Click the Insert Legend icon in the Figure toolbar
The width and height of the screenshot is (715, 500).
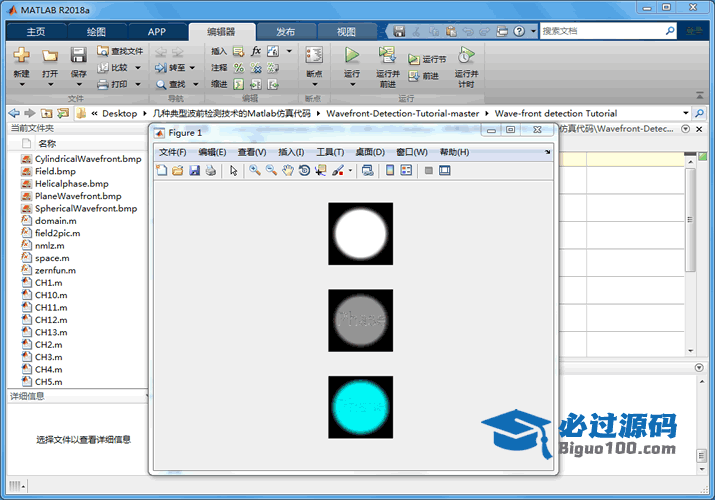point(406,171)
